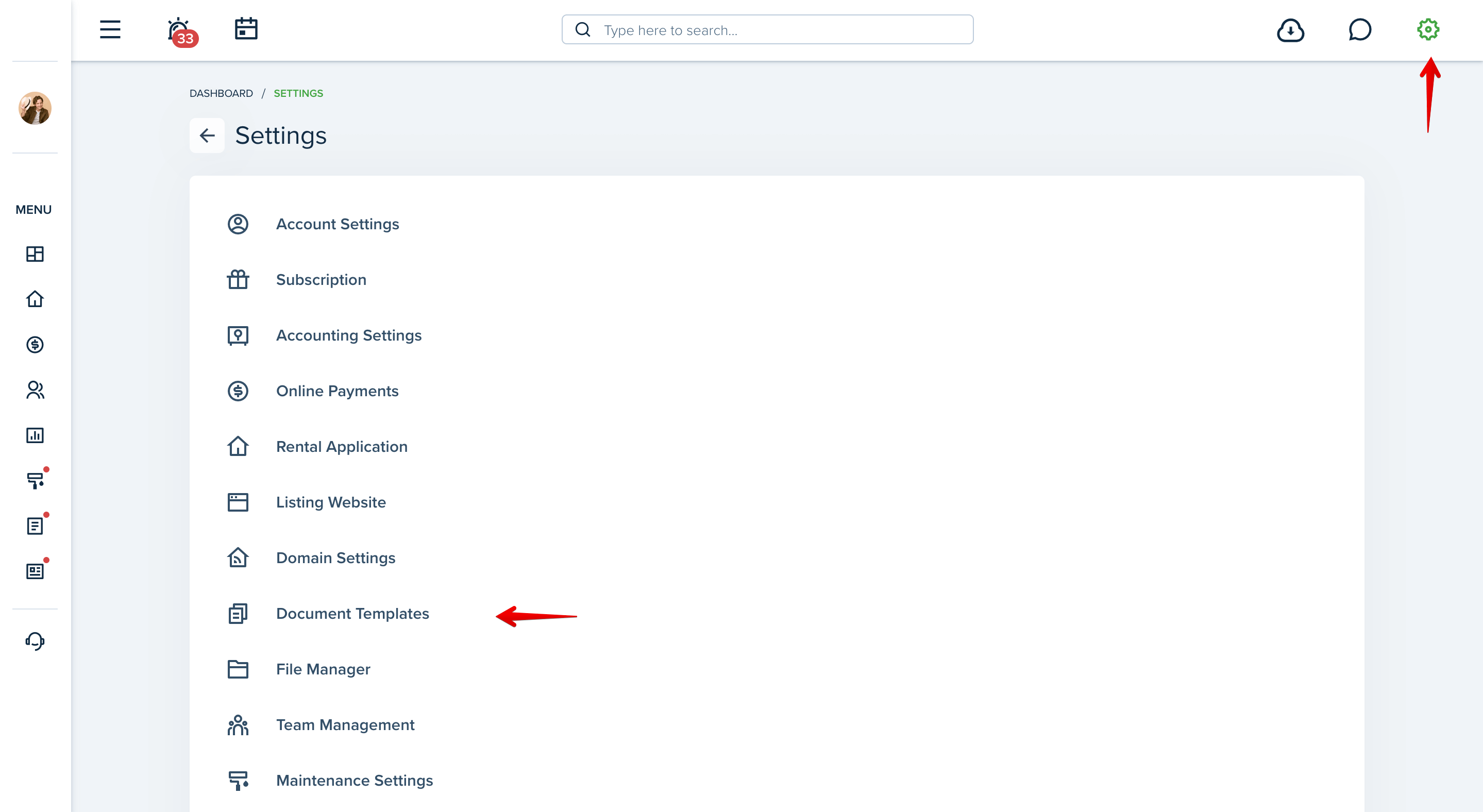Open Document Templates
The width and height of the screenshot is (1483, 812).
click(352, 614)
